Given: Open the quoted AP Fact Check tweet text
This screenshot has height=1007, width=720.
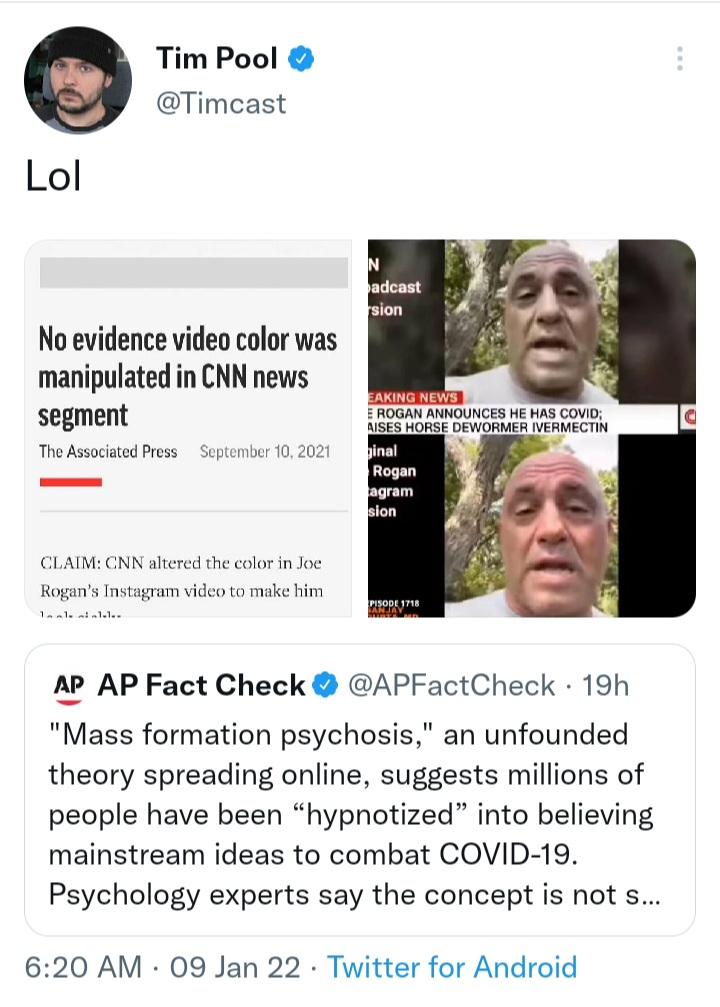Looking at the screenshot, I should (x=354, y=814).
